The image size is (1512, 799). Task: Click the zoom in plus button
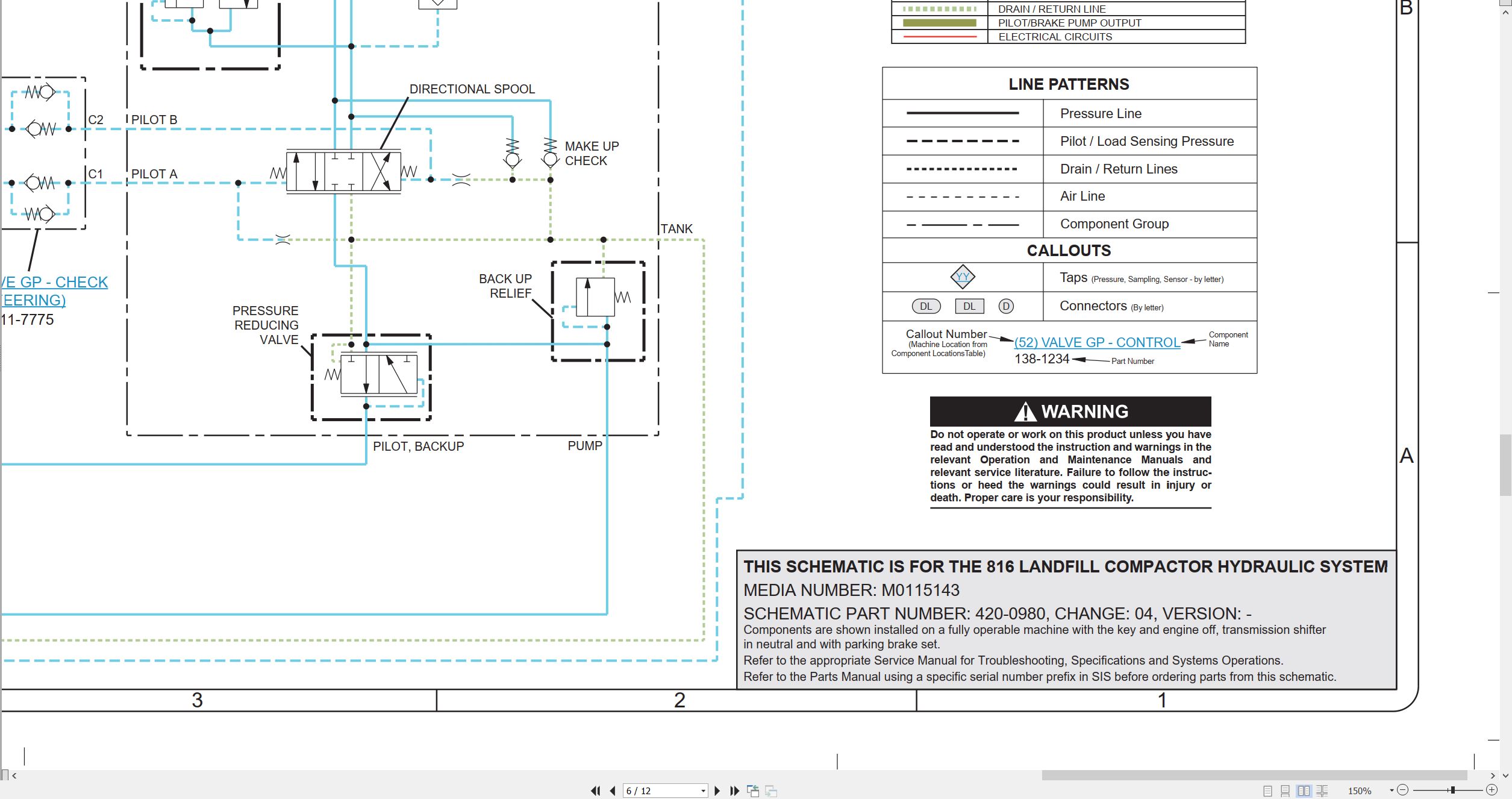tap(1492, 790)
